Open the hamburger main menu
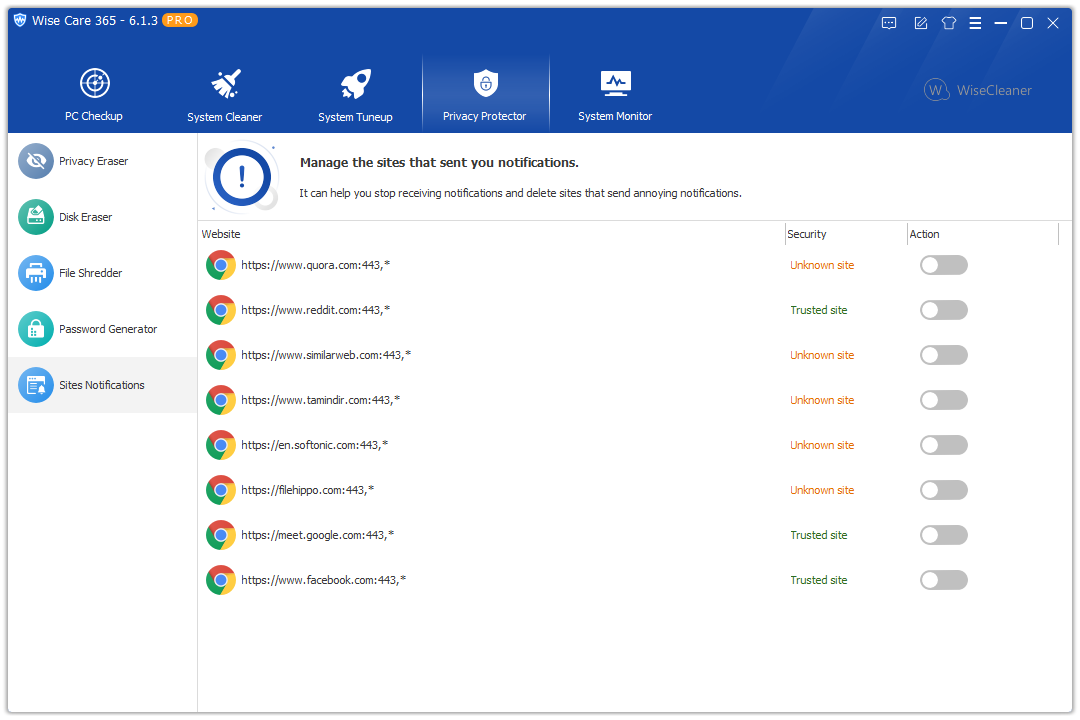Screen dimensions: 1080x720 [x=974, y=22]
